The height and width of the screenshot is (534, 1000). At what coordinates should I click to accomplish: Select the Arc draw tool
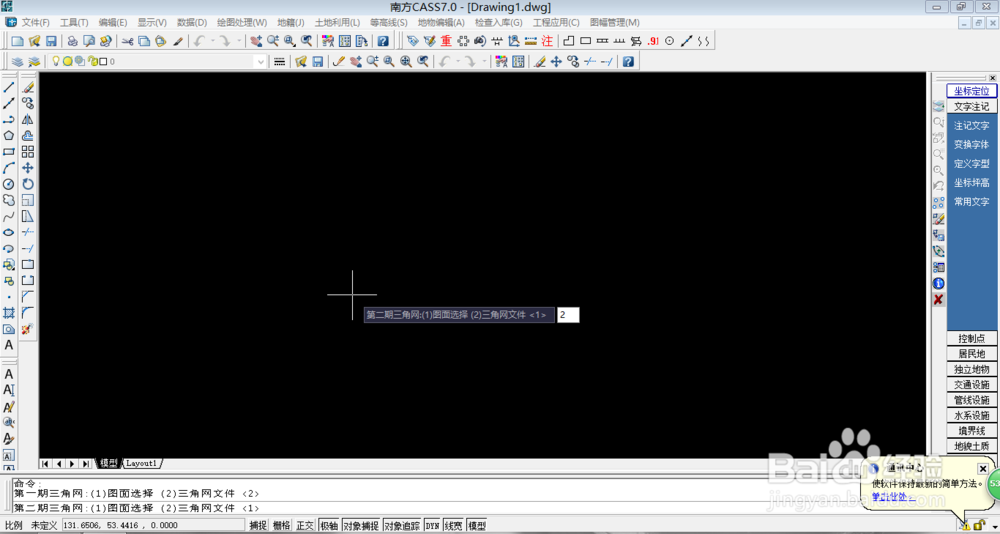pos(9,168)
